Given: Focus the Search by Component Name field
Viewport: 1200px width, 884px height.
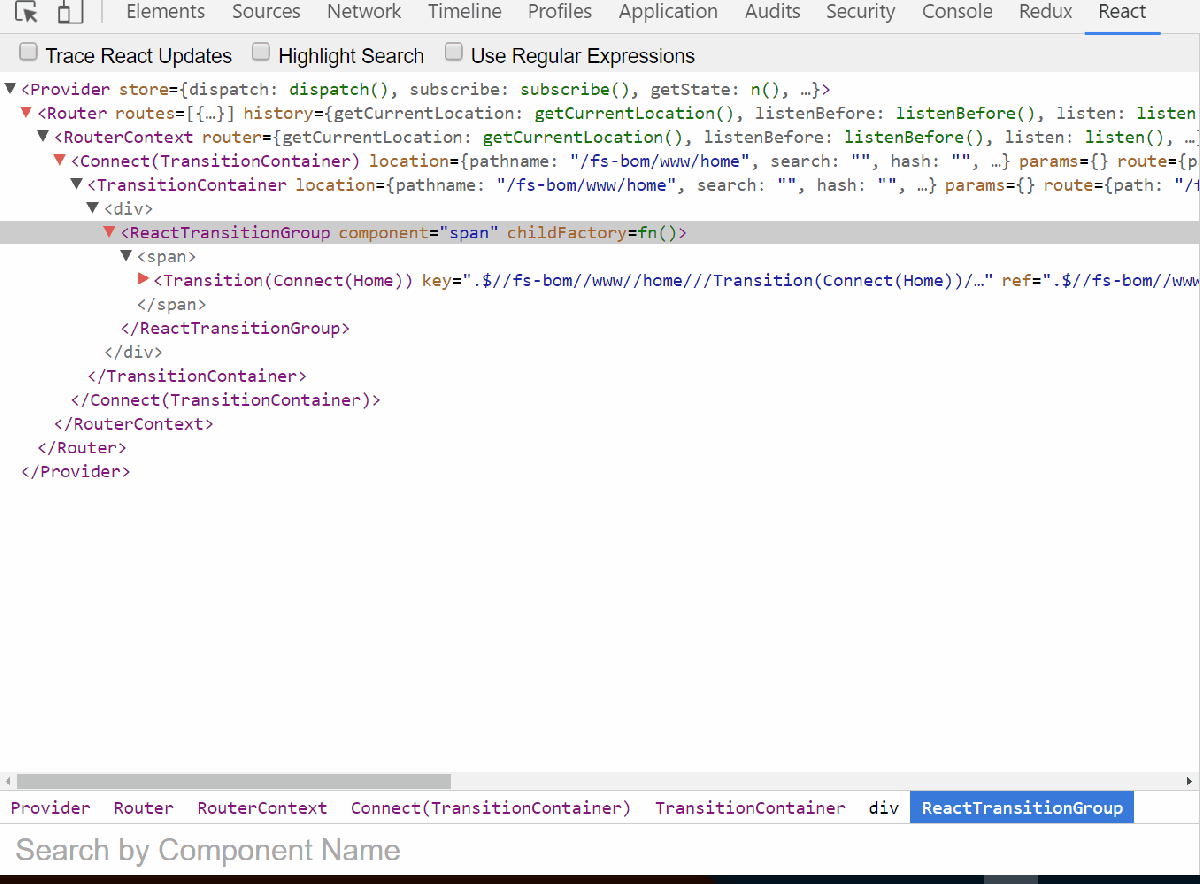Looking at the screenshot, I should (x=600, y=850).
